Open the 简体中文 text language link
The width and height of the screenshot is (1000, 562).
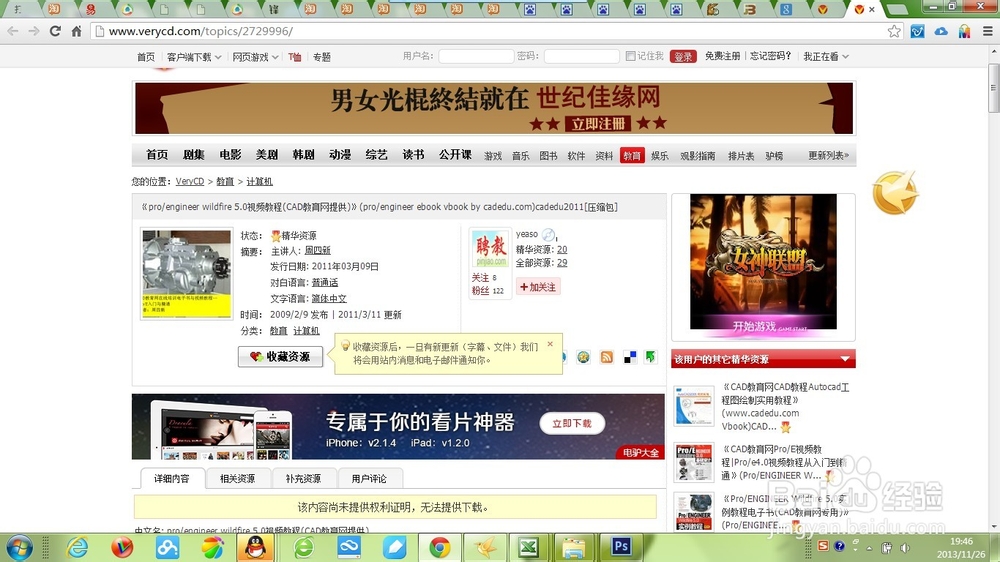point(329,299)
